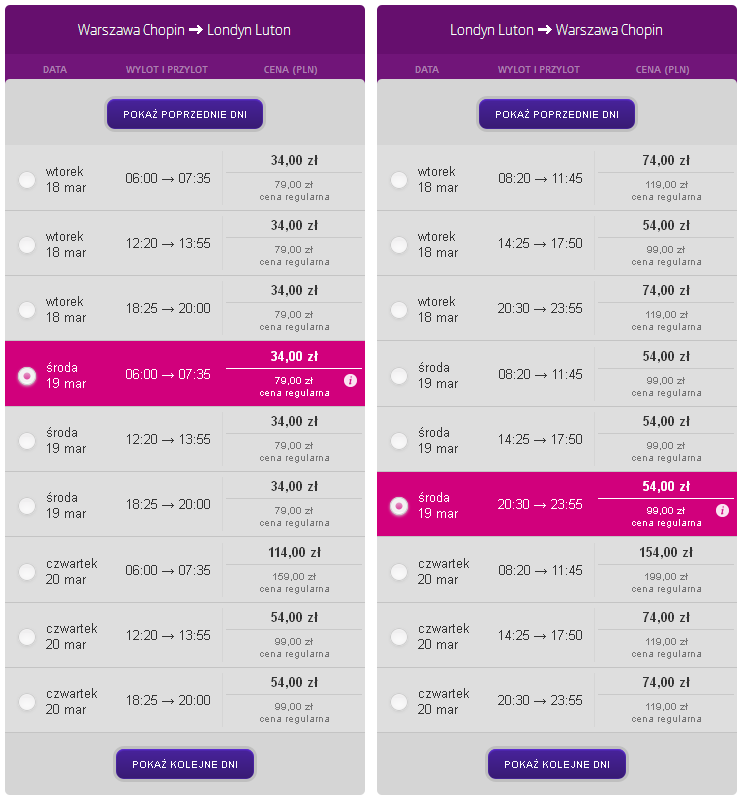Show next days for Londyn to Warszawa flights

coord(557,764)
